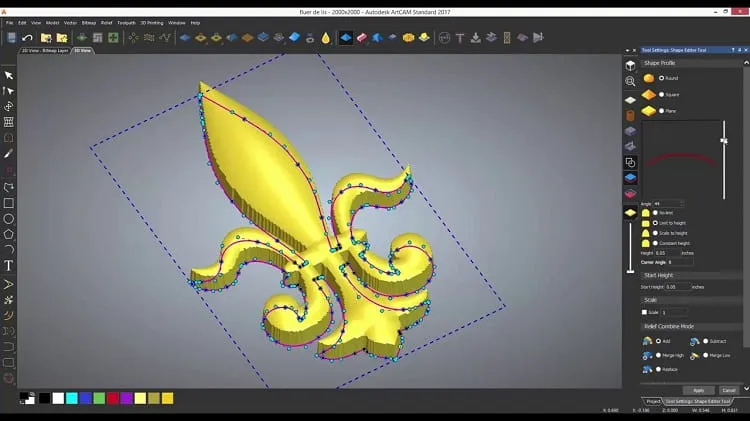This screenshot has height=421, width=750.
Task: Click the water drop smoothing icon
Action: point(326,38)
